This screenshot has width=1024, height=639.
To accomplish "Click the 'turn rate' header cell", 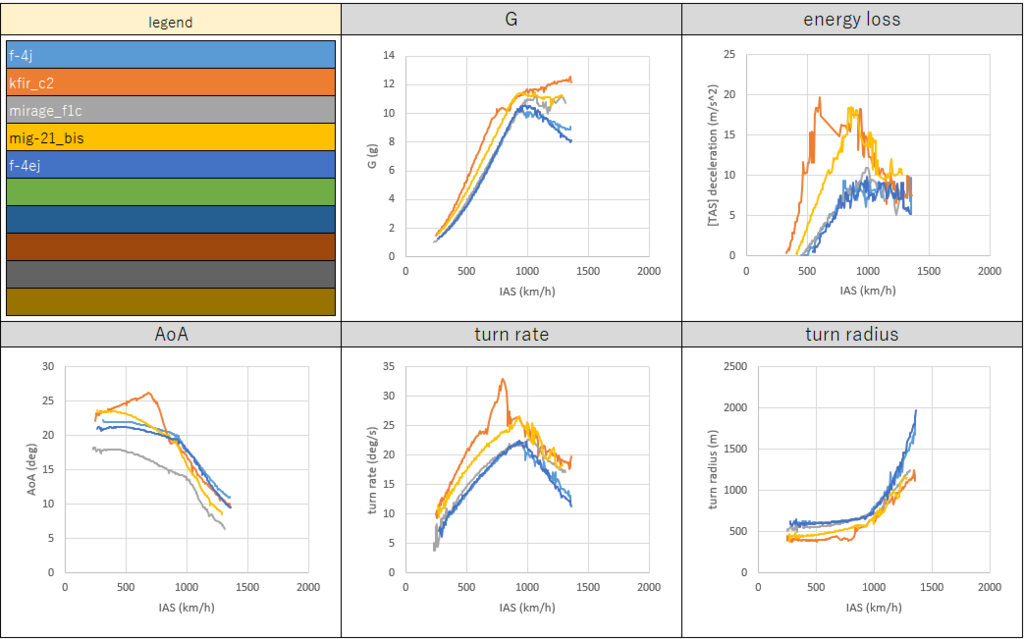I will 511,334.
